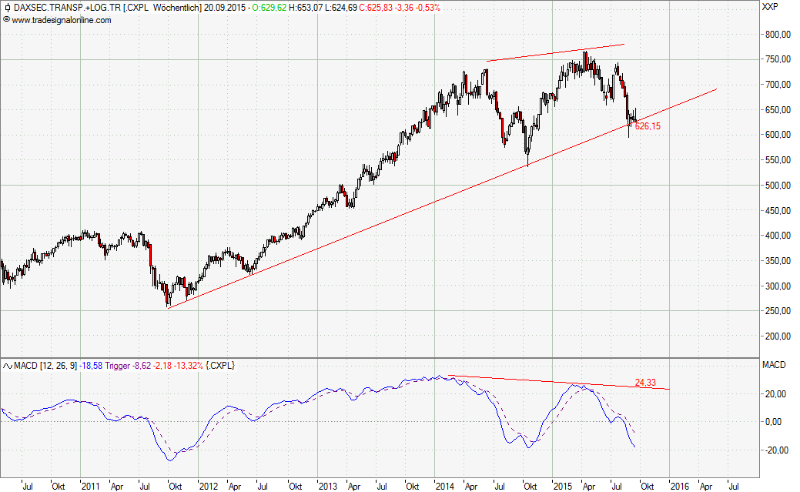Click the MACD indicator wave icon
The height and width of the screenshot is (492, 800).
pyautogui.click(x=6, y=365)
